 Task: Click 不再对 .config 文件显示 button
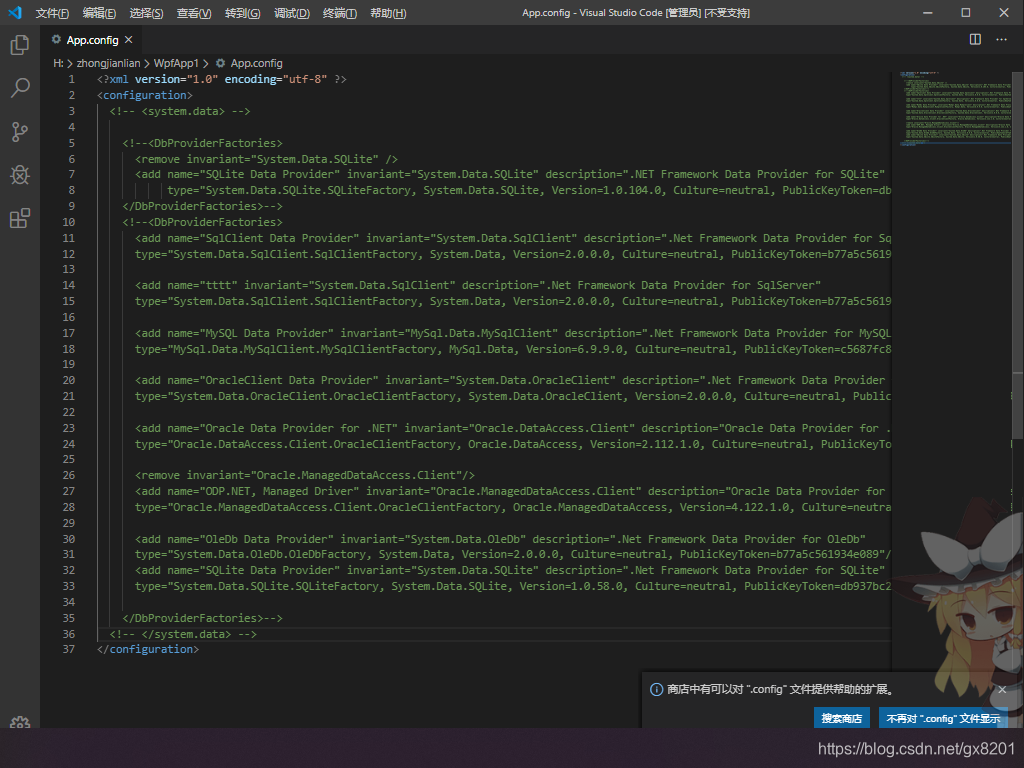pyautogui.click(x=944, y=718)
